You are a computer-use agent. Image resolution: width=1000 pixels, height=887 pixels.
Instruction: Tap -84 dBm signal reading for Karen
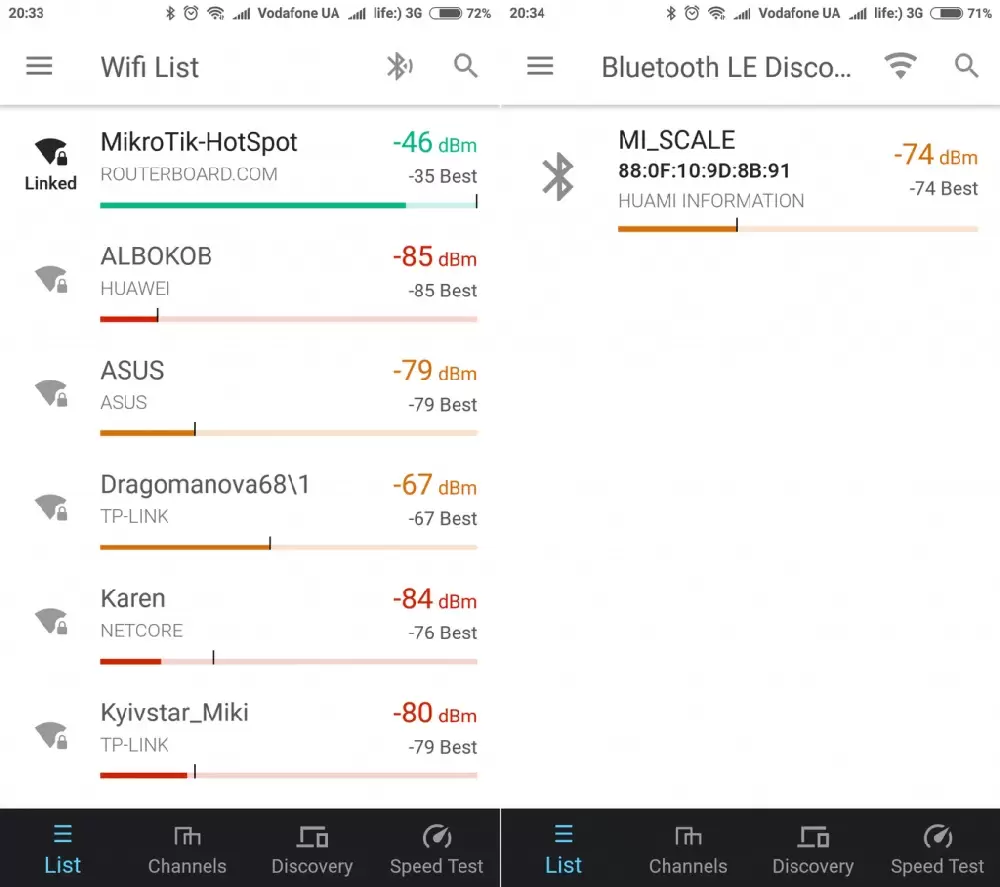pyautogui.click(x=434, y=599)
